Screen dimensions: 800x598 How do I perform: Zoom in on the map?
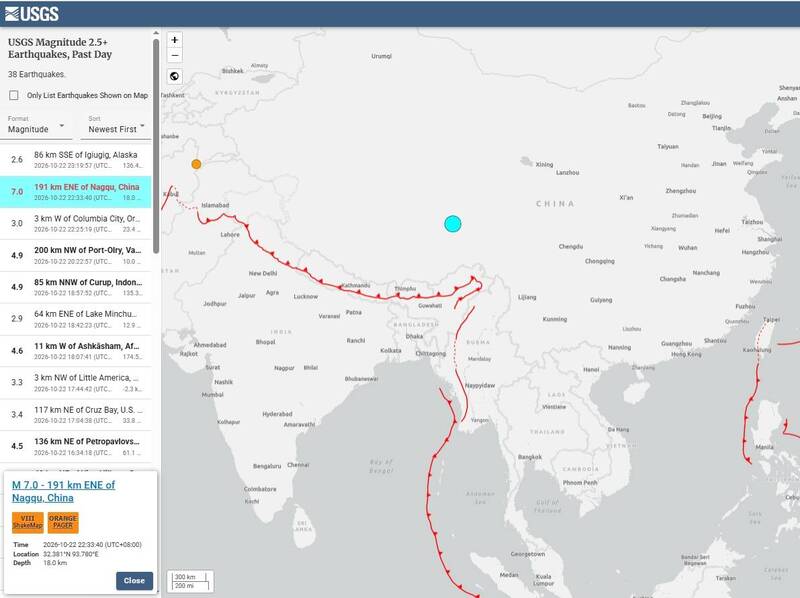(x=174, y=40)
